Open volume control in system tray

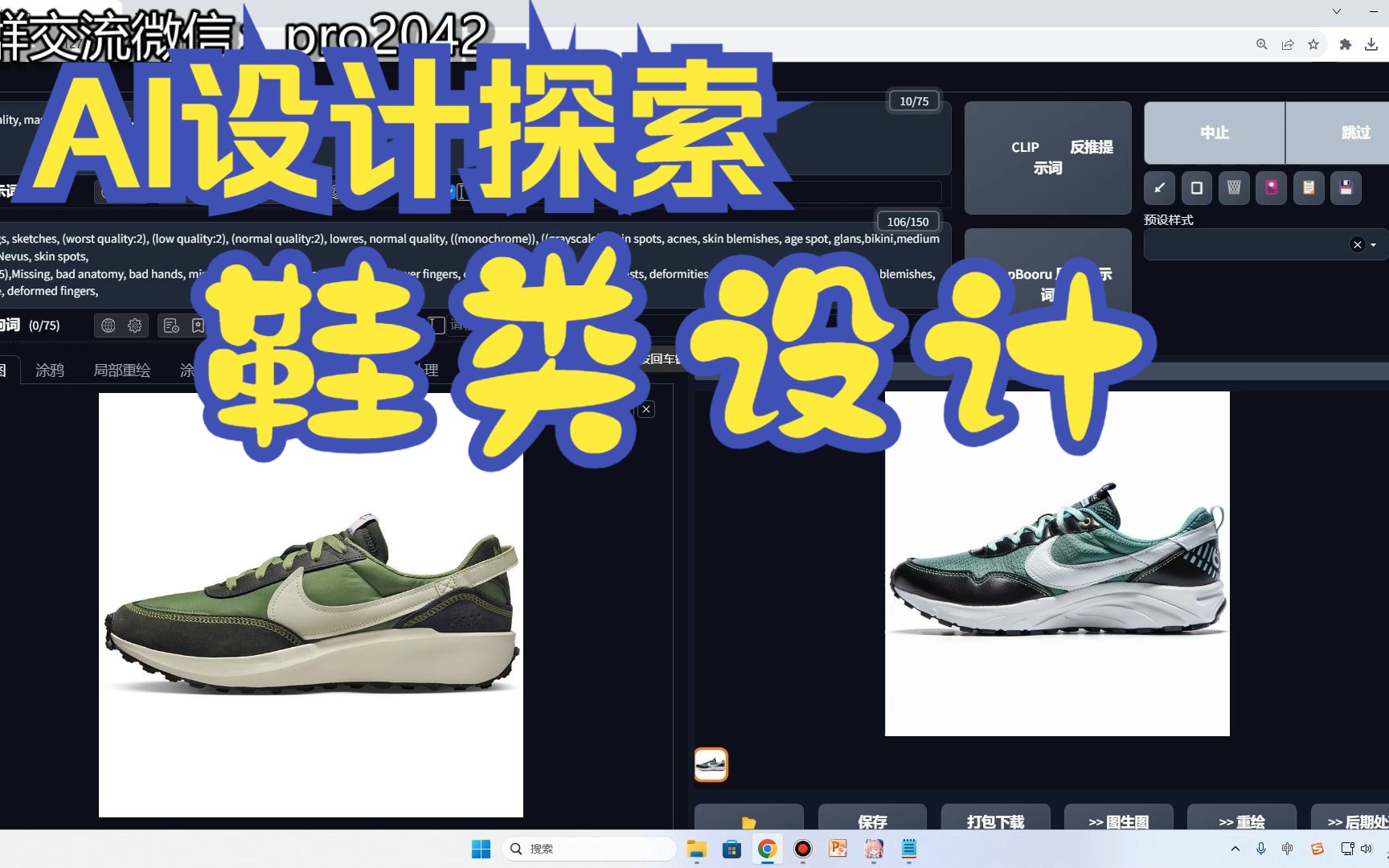pyautogui.click(x=1366, y=849)
